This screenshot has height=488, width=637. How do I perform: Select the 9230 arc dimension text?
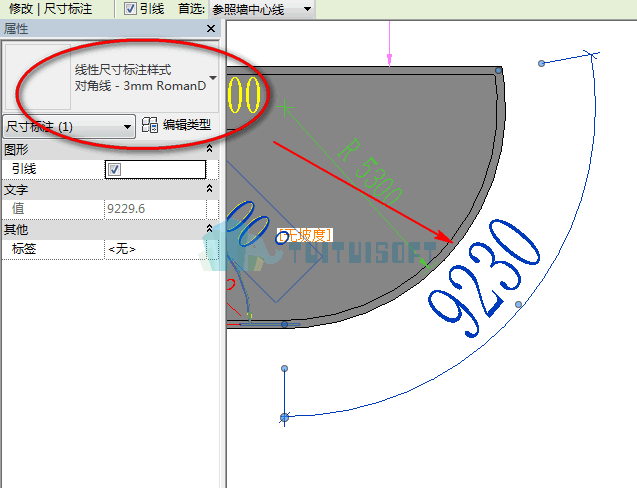484,279
